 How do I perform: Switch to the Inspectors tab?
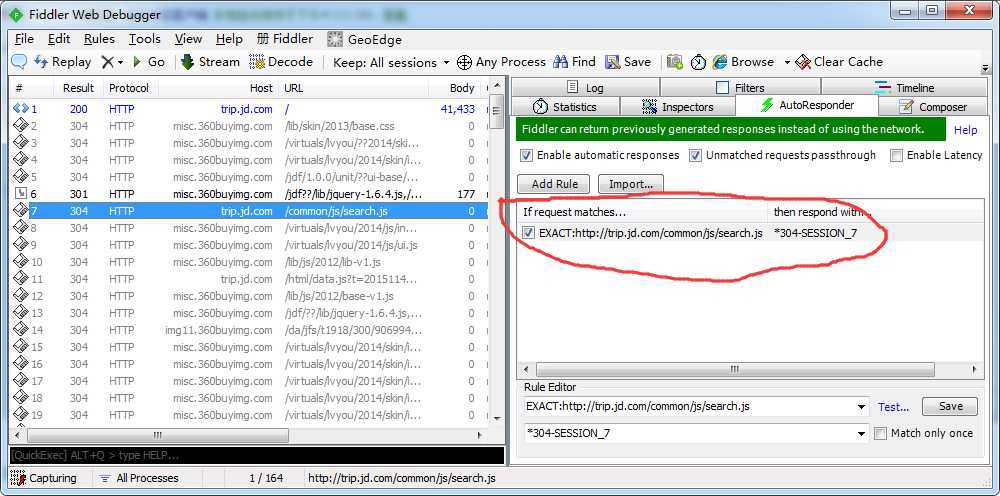[677, 106]
